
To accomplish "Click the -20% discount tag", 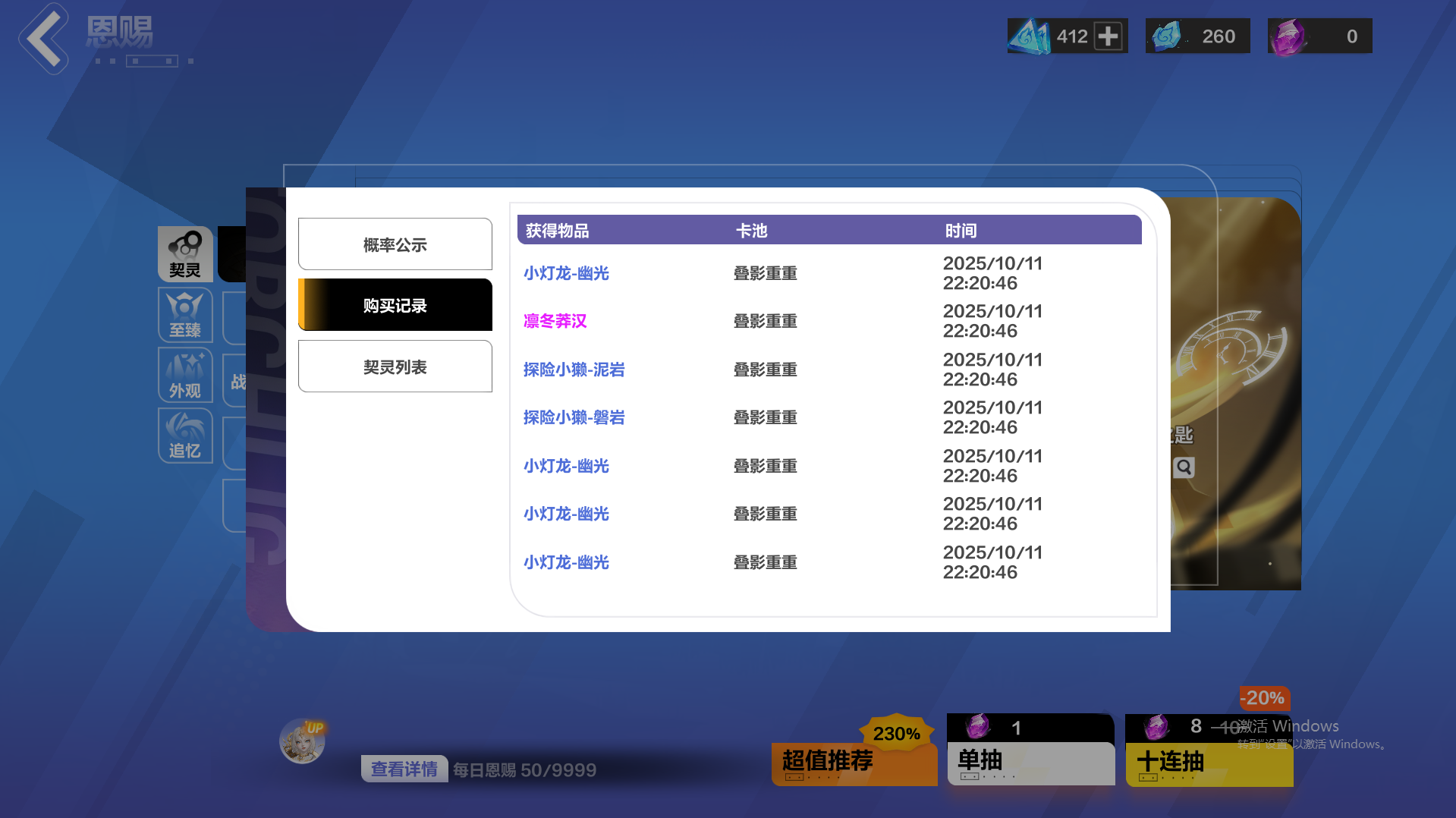I will [1265, 698].
